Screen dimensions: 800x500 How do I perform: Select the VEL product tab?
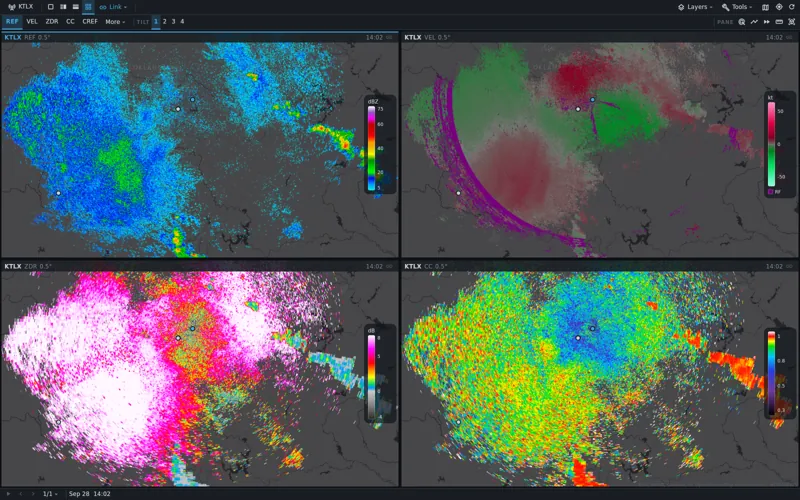click(32, 22)
